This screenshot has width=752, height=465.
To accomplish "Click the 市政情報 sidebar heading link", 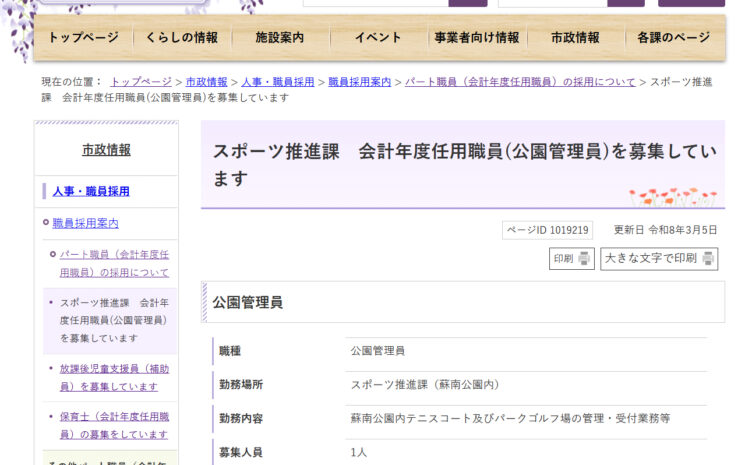I will (x=106, y=150).
